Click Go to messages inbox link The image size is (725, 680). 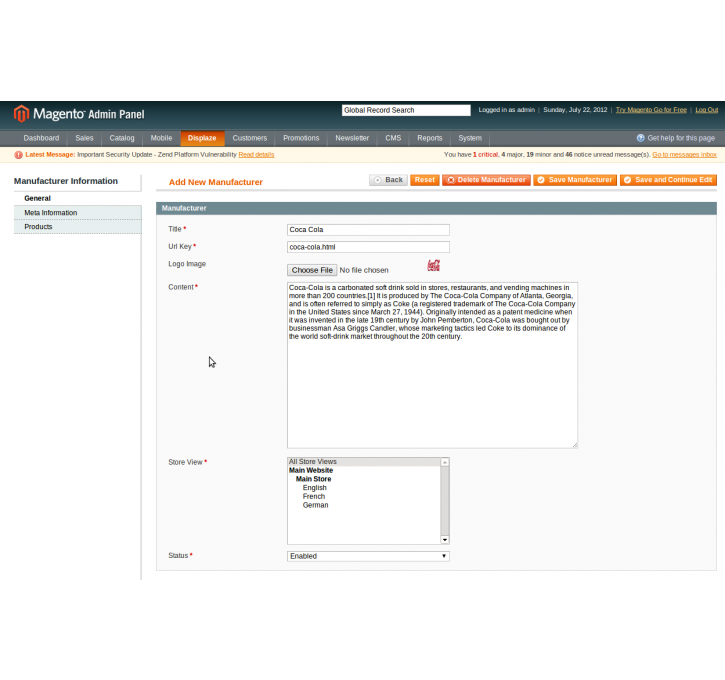tap(684, 155)
